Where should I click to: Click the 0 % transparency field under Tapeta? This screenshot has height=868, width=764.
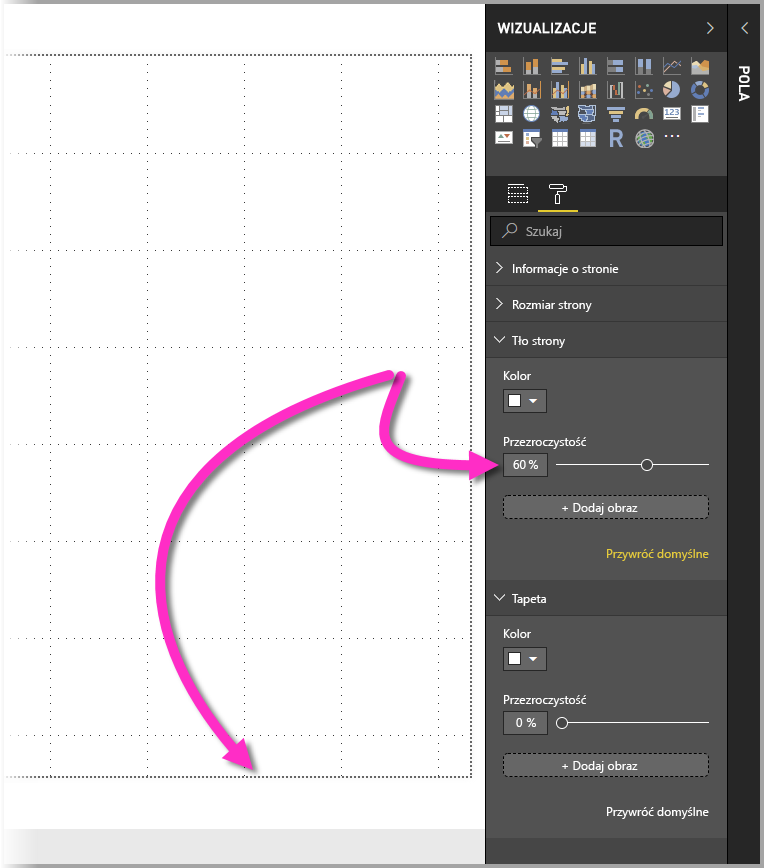pyautogui.click(x=525, y=723)
